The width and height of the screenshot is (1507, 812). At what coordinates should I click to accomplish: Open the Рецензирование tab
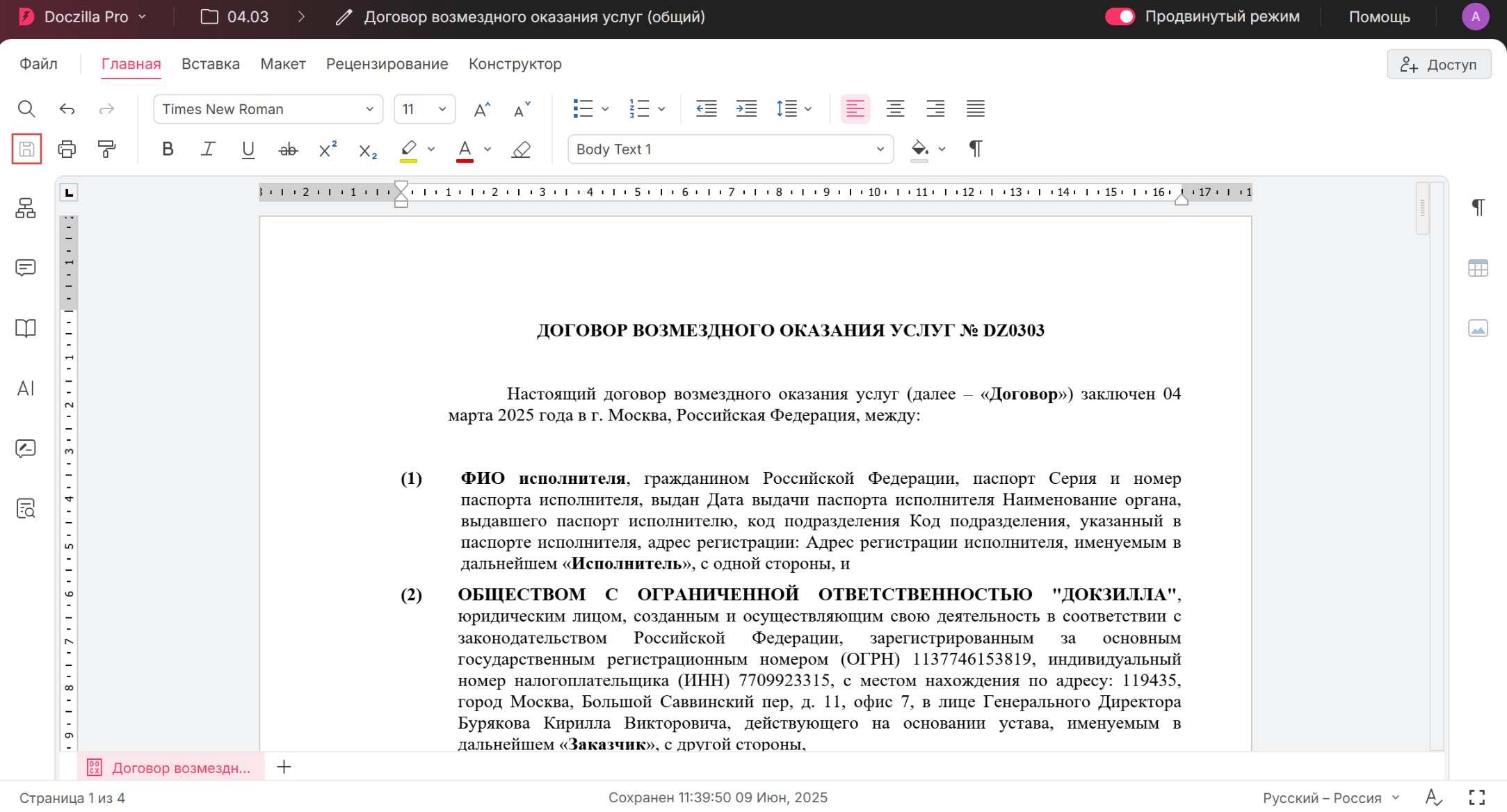(387, 64)
